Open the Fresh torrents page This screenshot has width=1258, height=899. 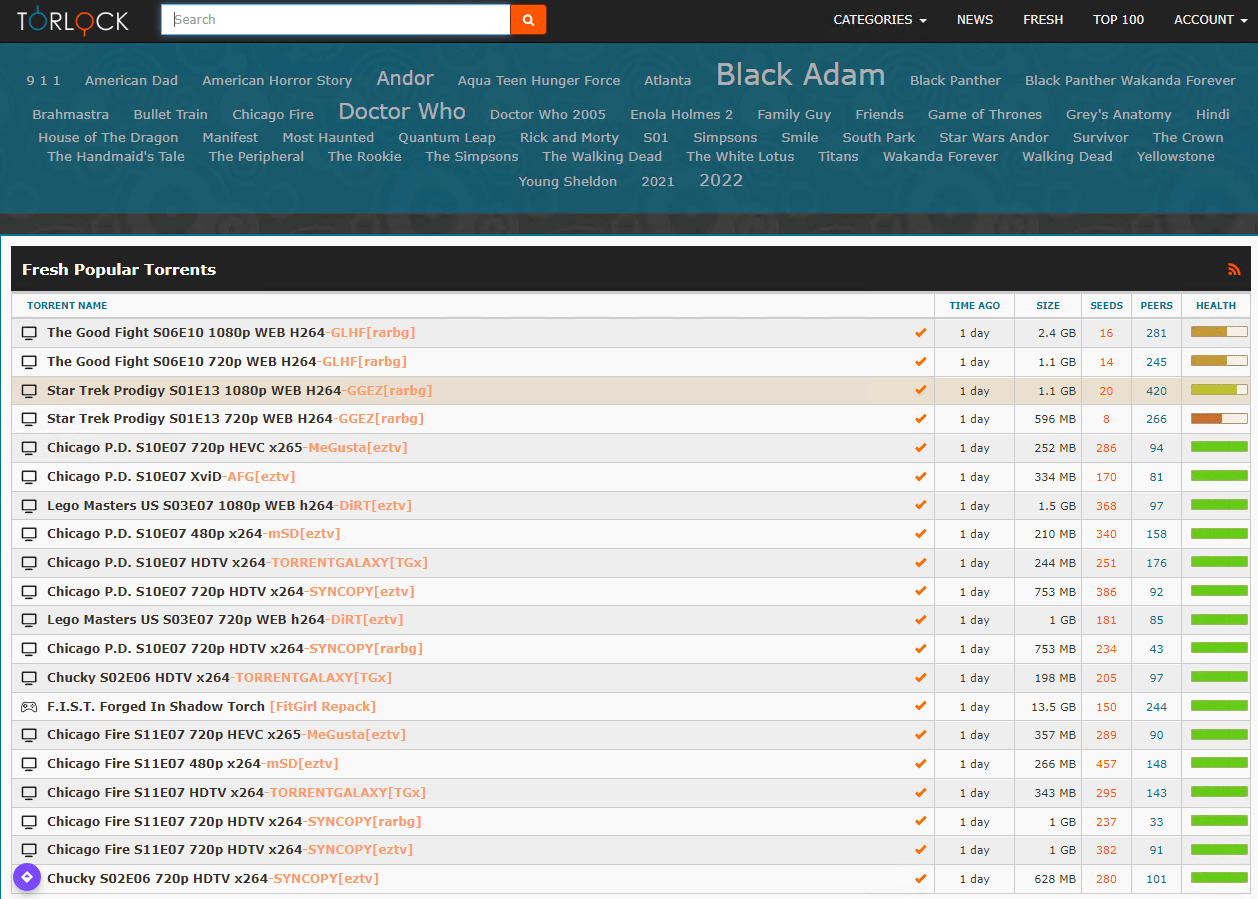[x=1043, y=19]
